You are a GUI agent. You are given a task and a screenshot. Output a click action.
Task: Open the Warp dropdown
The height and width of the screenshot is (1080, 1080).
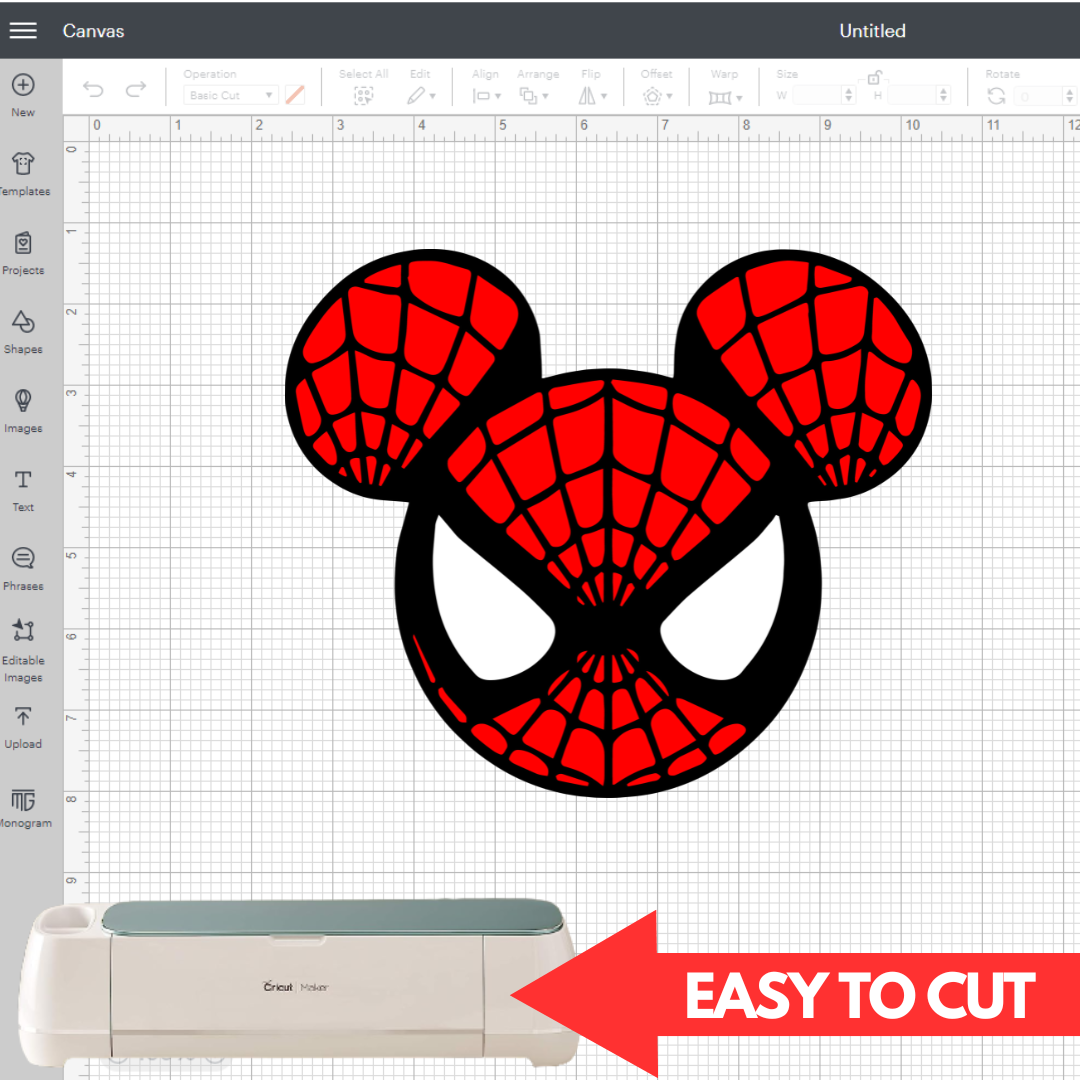pyautogui.click(x=725, y=97)
